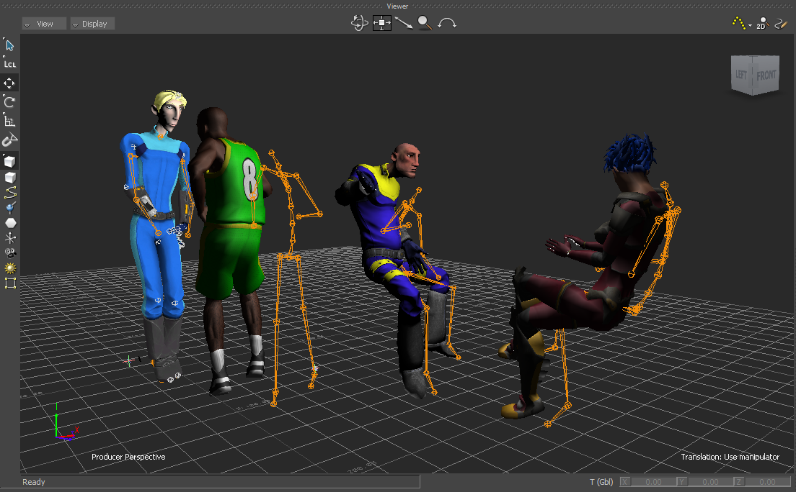Click the camera Travelling pan icon
Screen dimensions: 796x492
382,22
